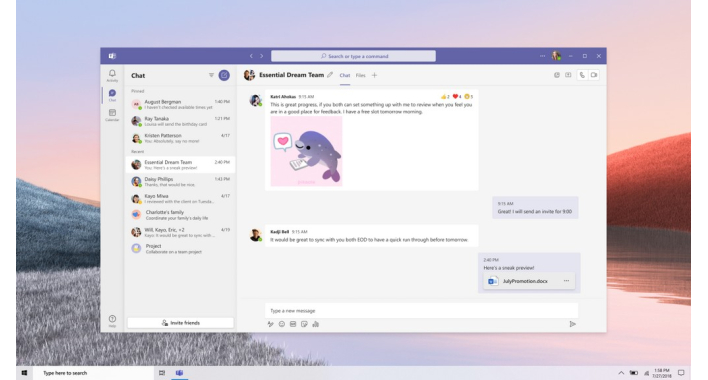Go back with the left arrow
This screenshot has height=380, width=708.
251,56
